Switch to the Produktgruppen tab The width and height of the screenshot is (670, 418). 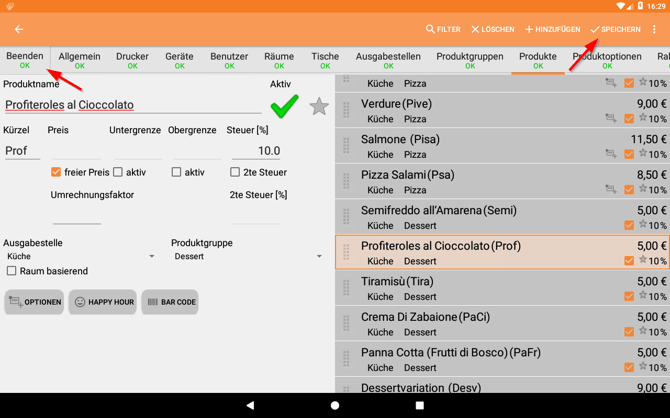click(469, 60)
